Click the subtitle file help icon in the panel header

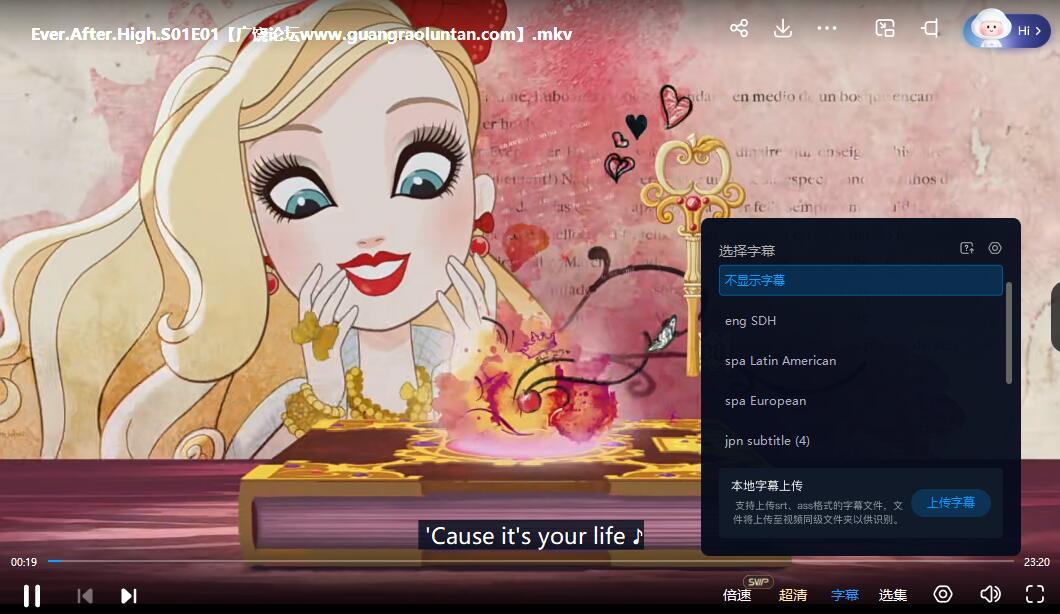point(967,248)
